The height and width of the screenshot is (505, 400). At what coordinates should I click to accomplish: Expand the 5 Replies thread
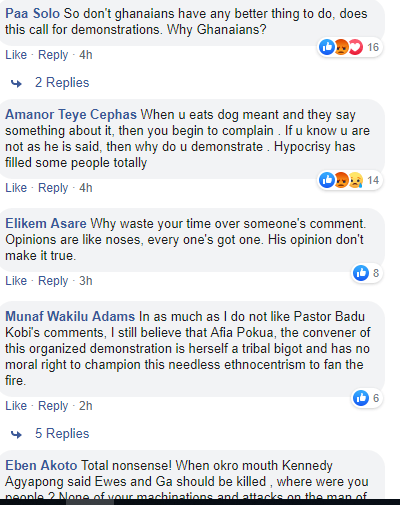click(x=62, y=433)
